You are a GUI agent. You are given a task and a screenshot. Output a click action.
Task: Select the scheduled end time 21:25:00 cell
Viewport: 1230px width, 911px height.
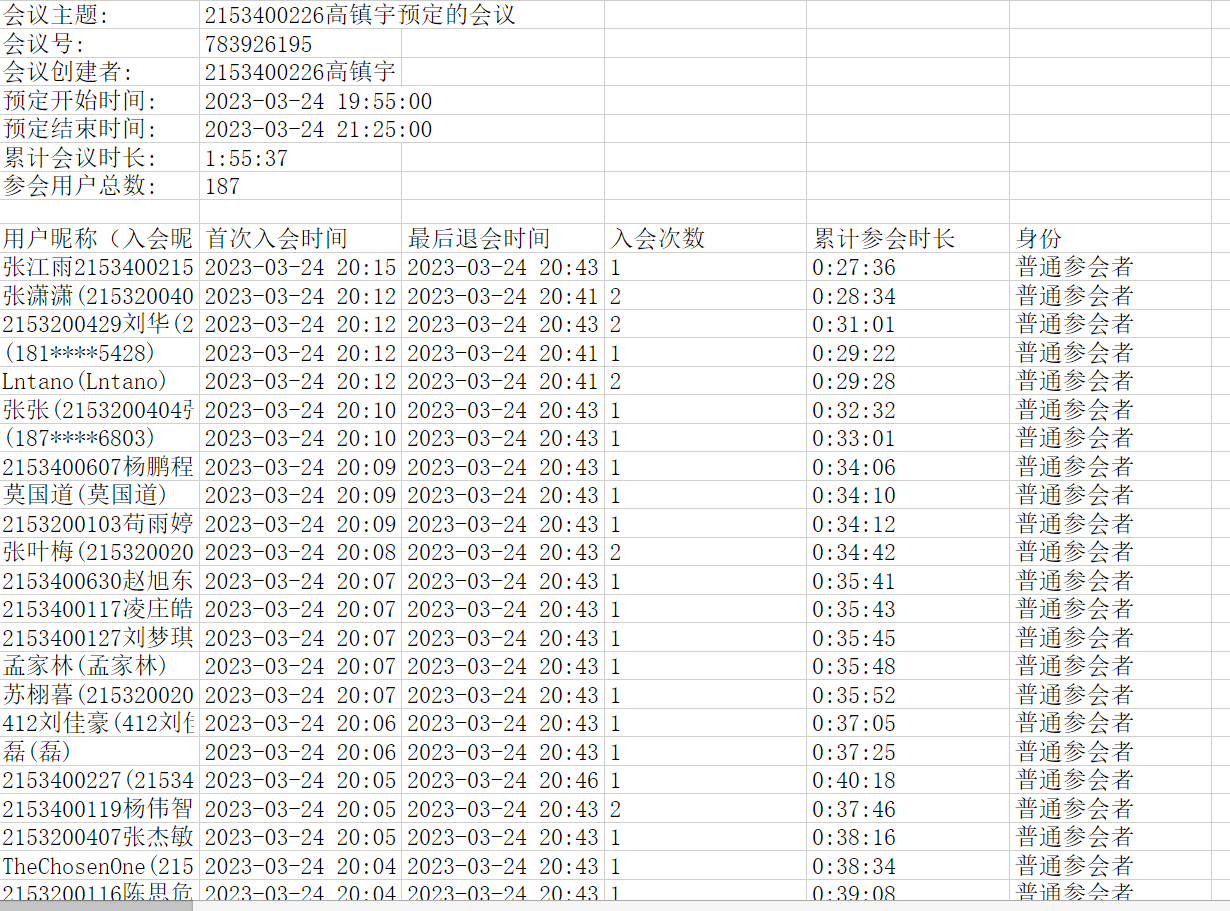pos(318,129)
